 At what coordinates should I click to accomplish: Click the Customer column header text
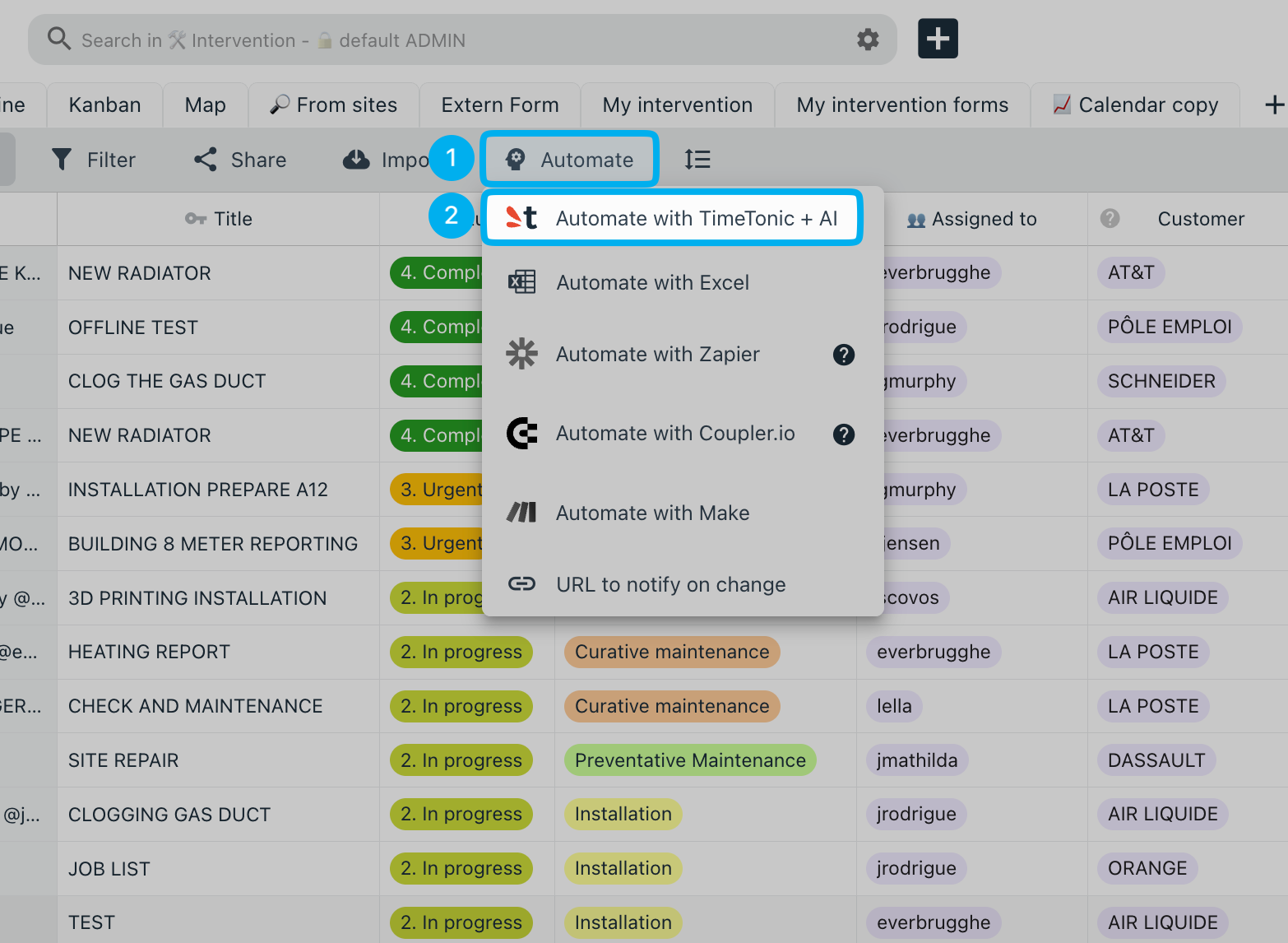coord(1201,219)
